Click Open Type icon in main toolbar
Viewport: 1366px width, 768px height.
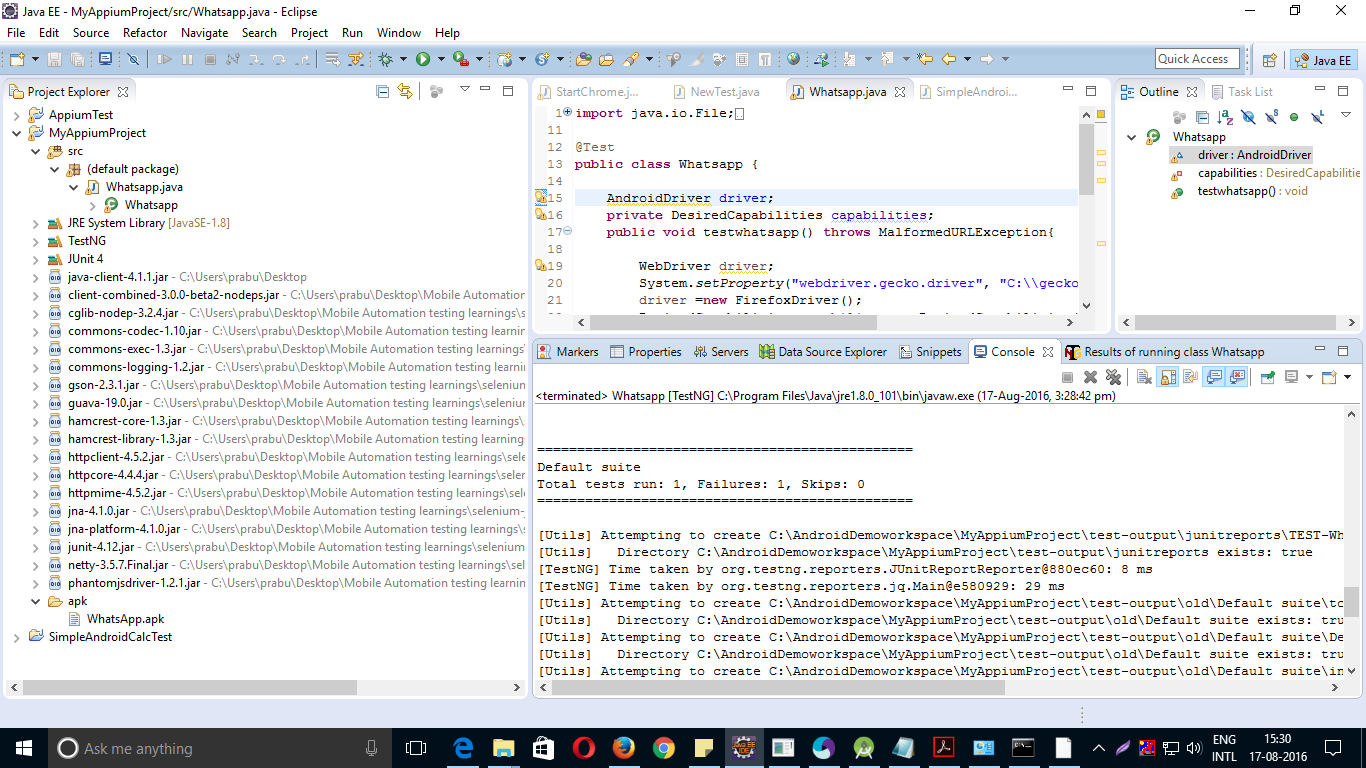[583, 60]
